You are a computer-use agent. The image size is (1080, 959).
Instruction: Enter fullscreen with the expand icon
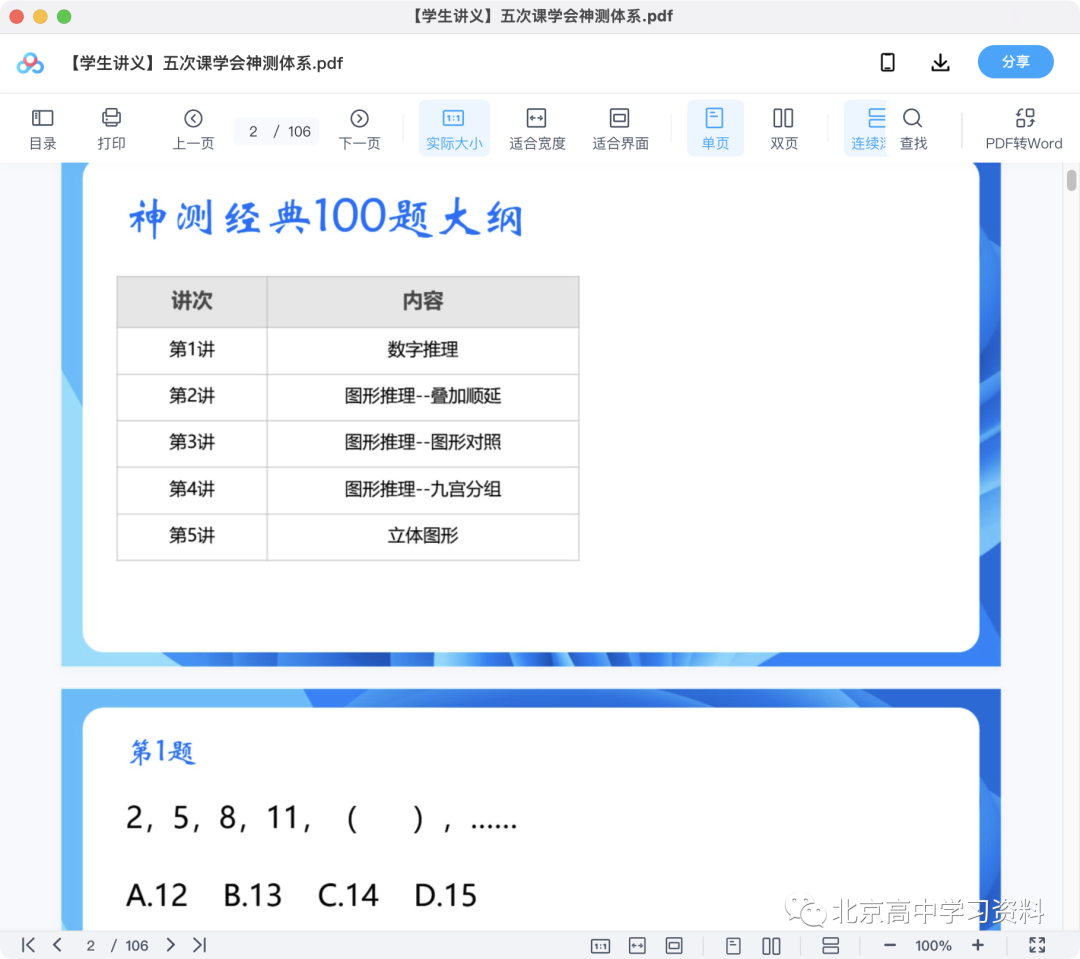click(x=1037, y=945)
